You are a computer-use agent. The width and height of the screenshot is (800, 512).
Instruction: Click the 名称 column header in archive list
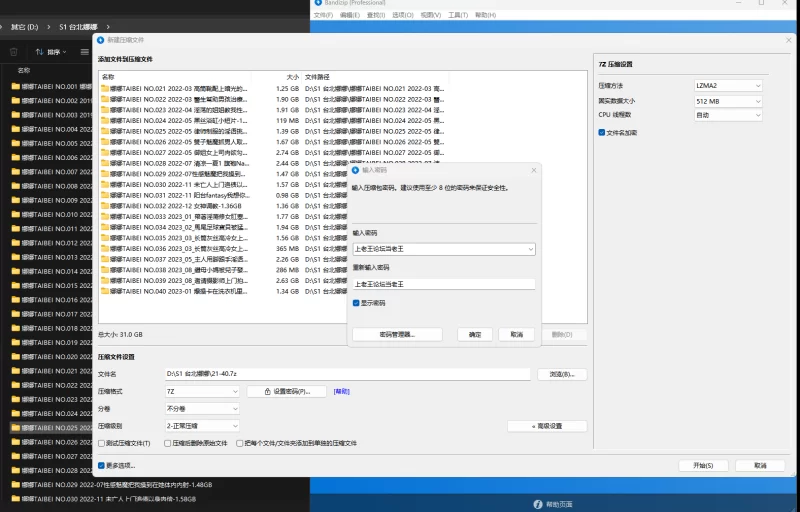click(x=108, y=77)
